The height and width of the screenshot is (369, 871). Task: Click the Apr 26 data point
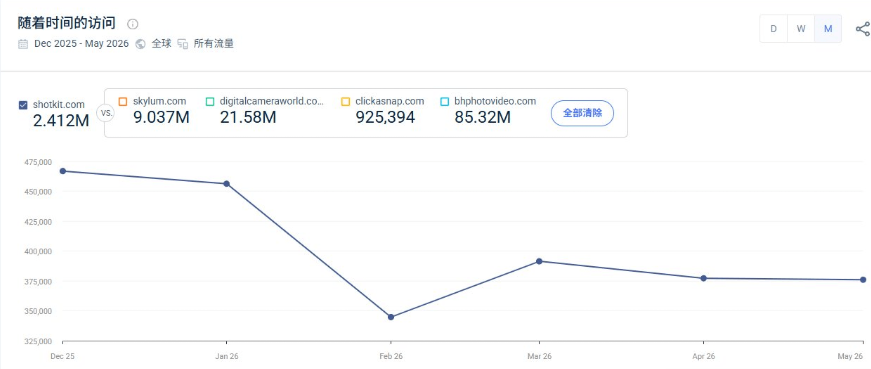704,278
